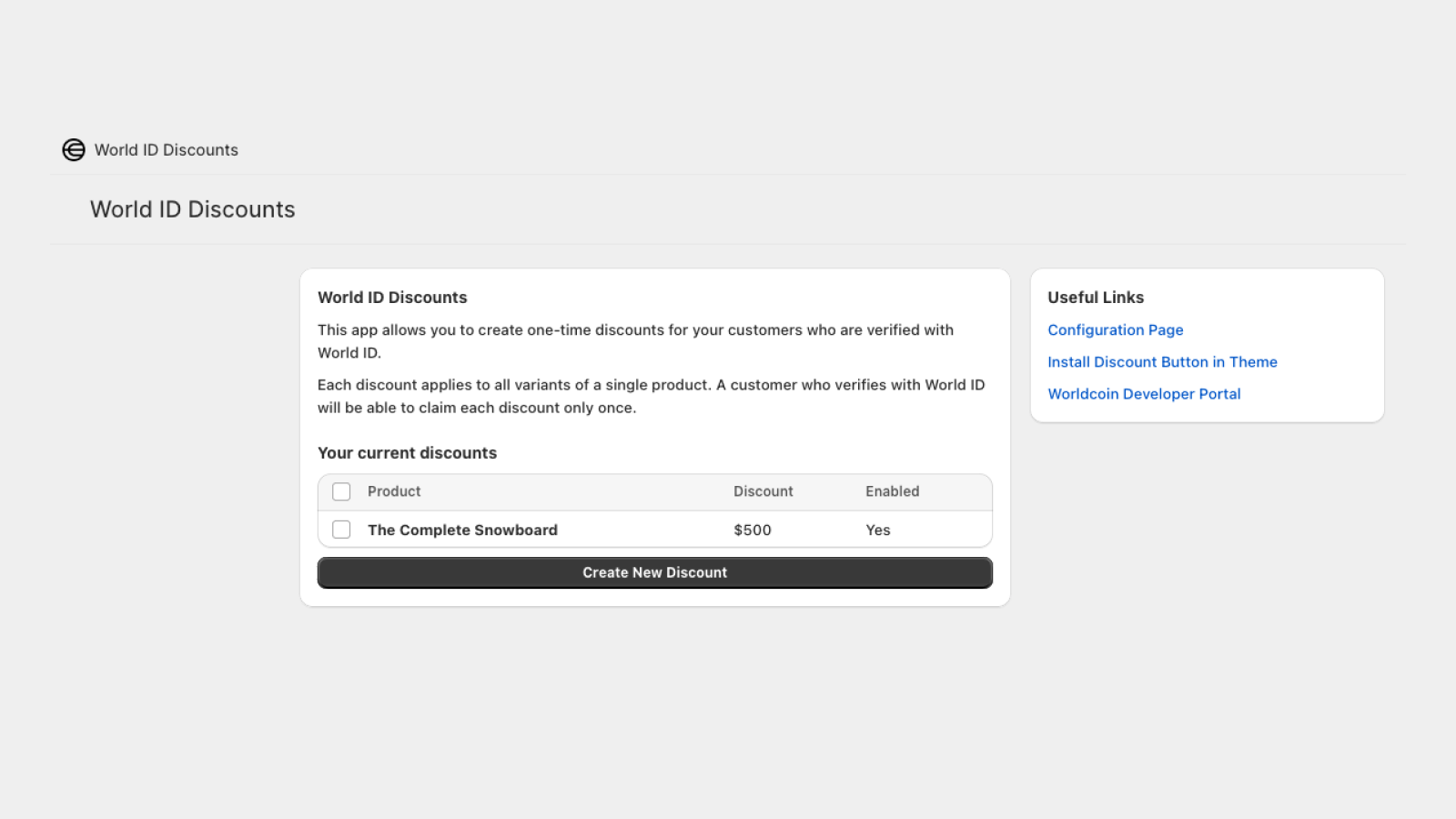
Task: Sort by the Product column header
Action: [x=394, y=491]
